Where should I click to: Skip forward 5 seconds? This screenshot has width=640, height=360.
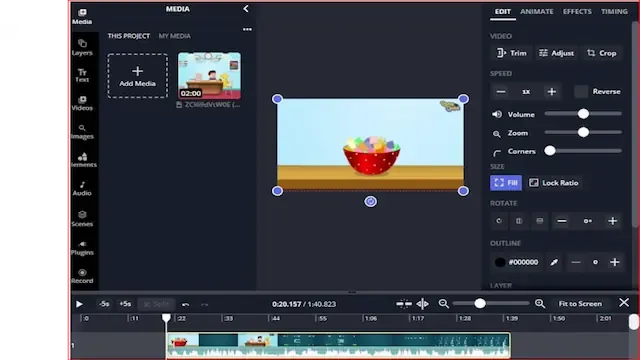(x=125, y=304)
